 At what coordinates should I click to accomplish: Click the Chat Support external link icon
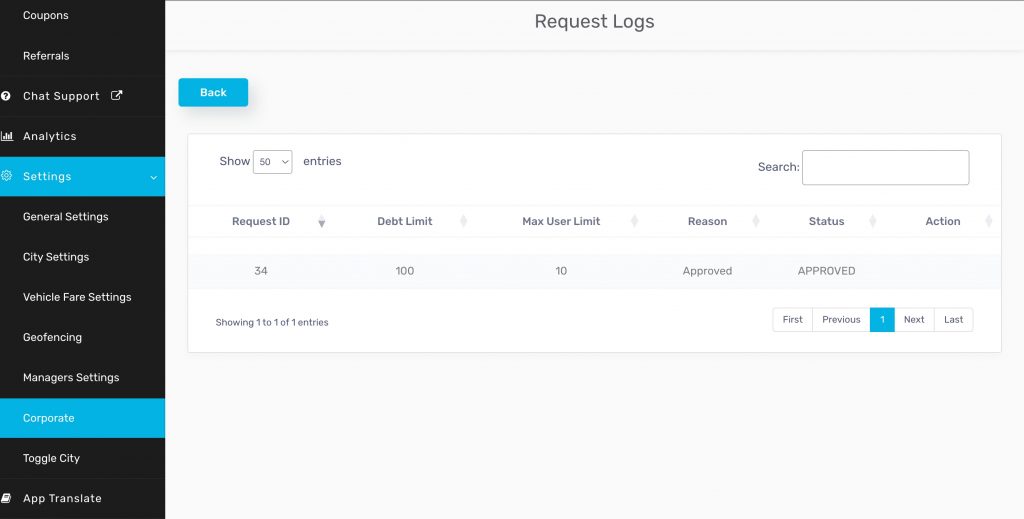pos(117,96)
